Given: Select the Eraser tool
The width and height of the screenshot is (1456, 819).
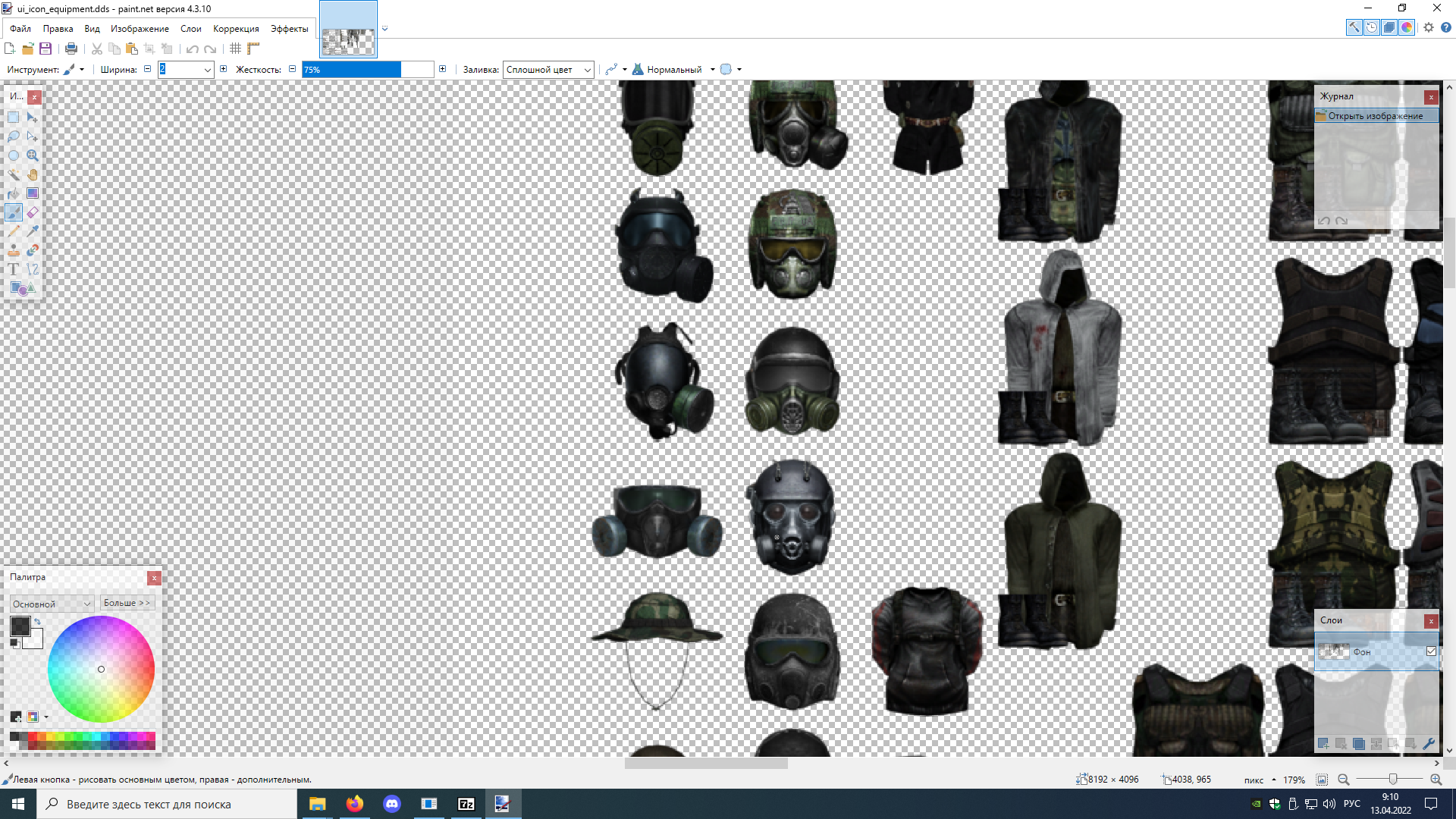Looking at the screenshot, I should pos(33,212).
